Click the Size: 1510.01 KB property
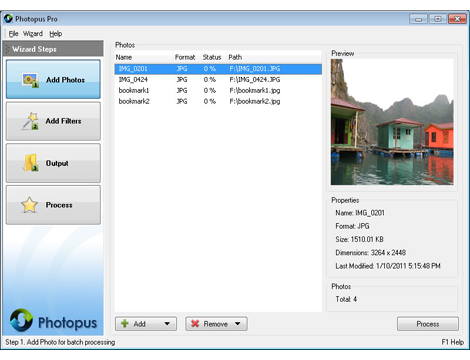Image resolution: width=470 pixels, height=360 pixels. (x=359, y=239)
